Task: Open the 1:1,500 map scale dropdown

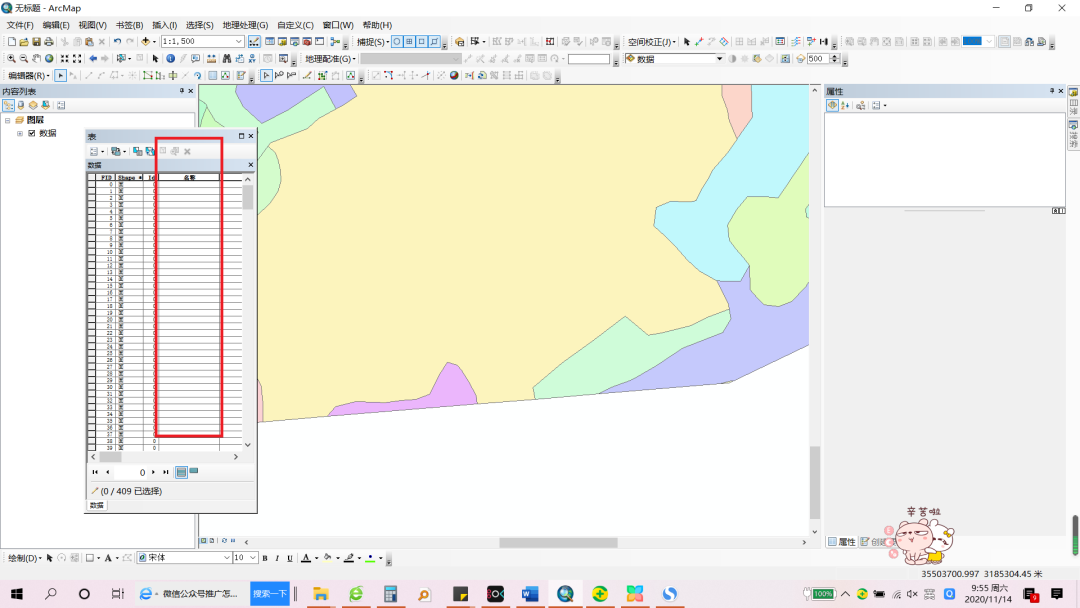Action: (239, 42)
